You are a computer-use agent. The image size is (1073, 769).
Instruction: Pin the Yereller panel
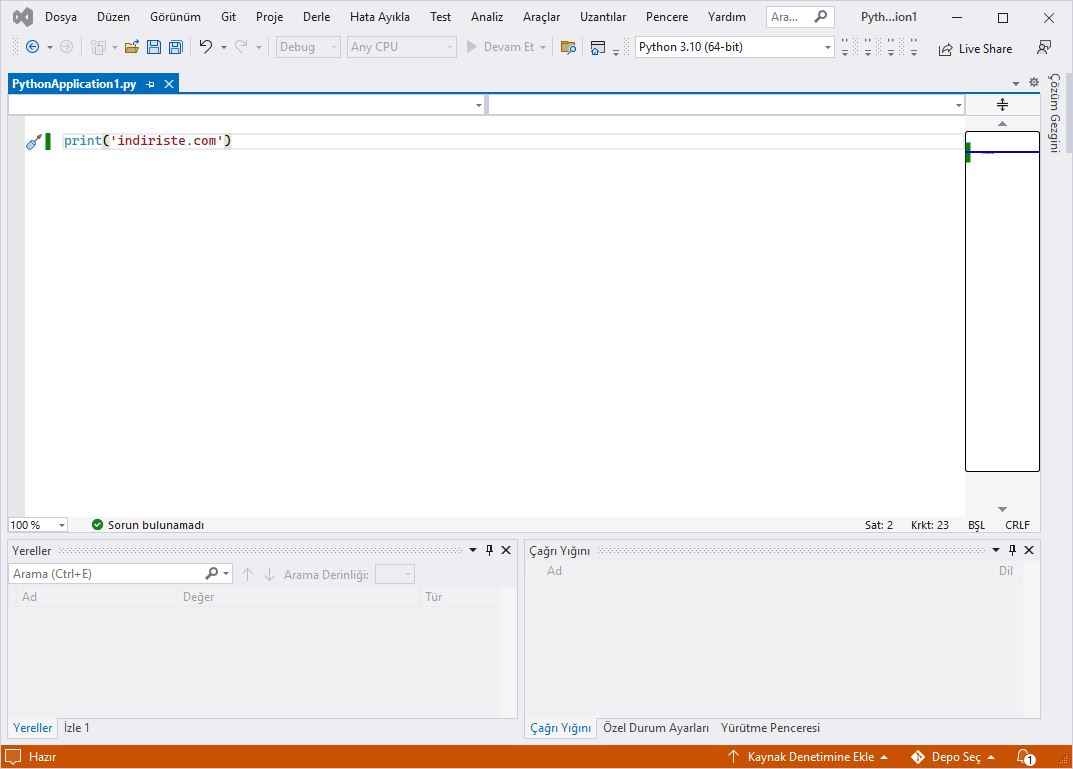pyautogui.click(x=489, y=550)
